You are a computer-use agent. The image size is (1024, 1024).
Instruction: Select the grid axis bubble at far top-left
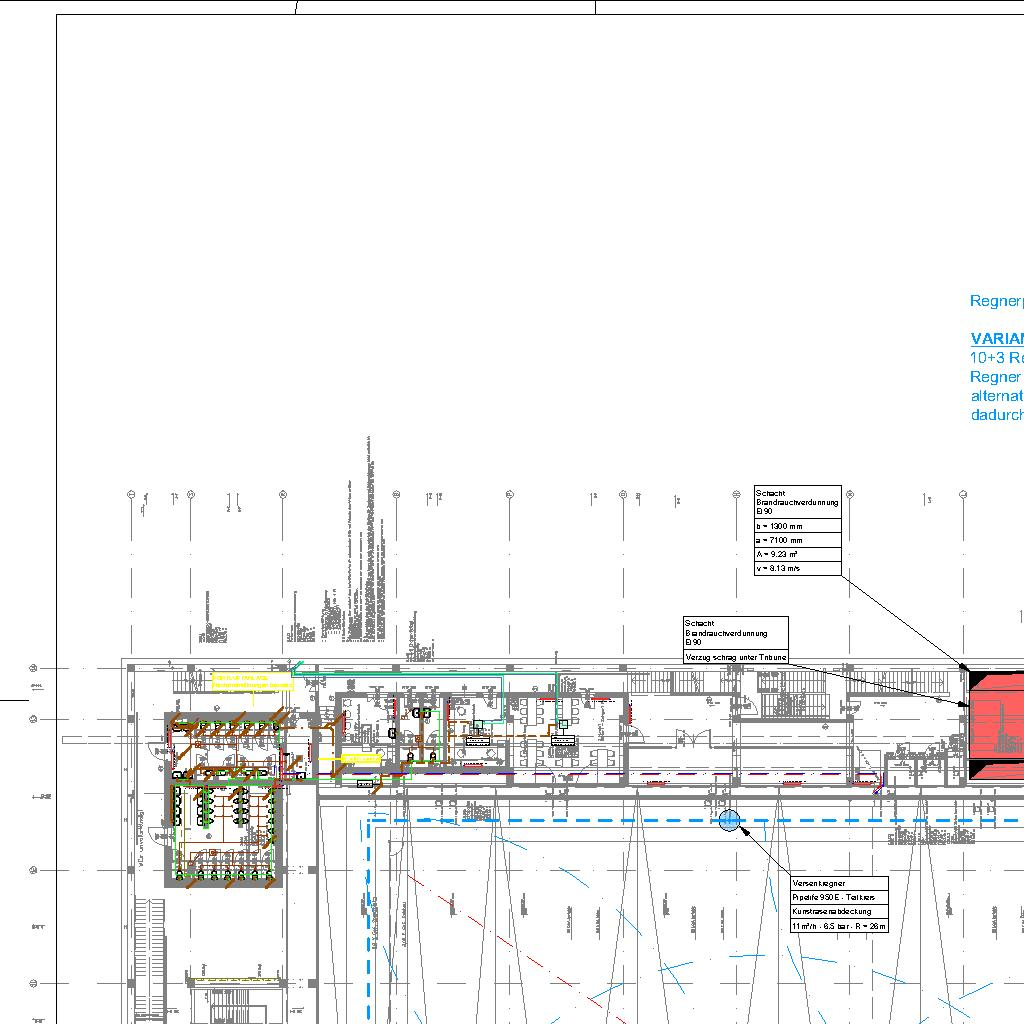point(131,495)
